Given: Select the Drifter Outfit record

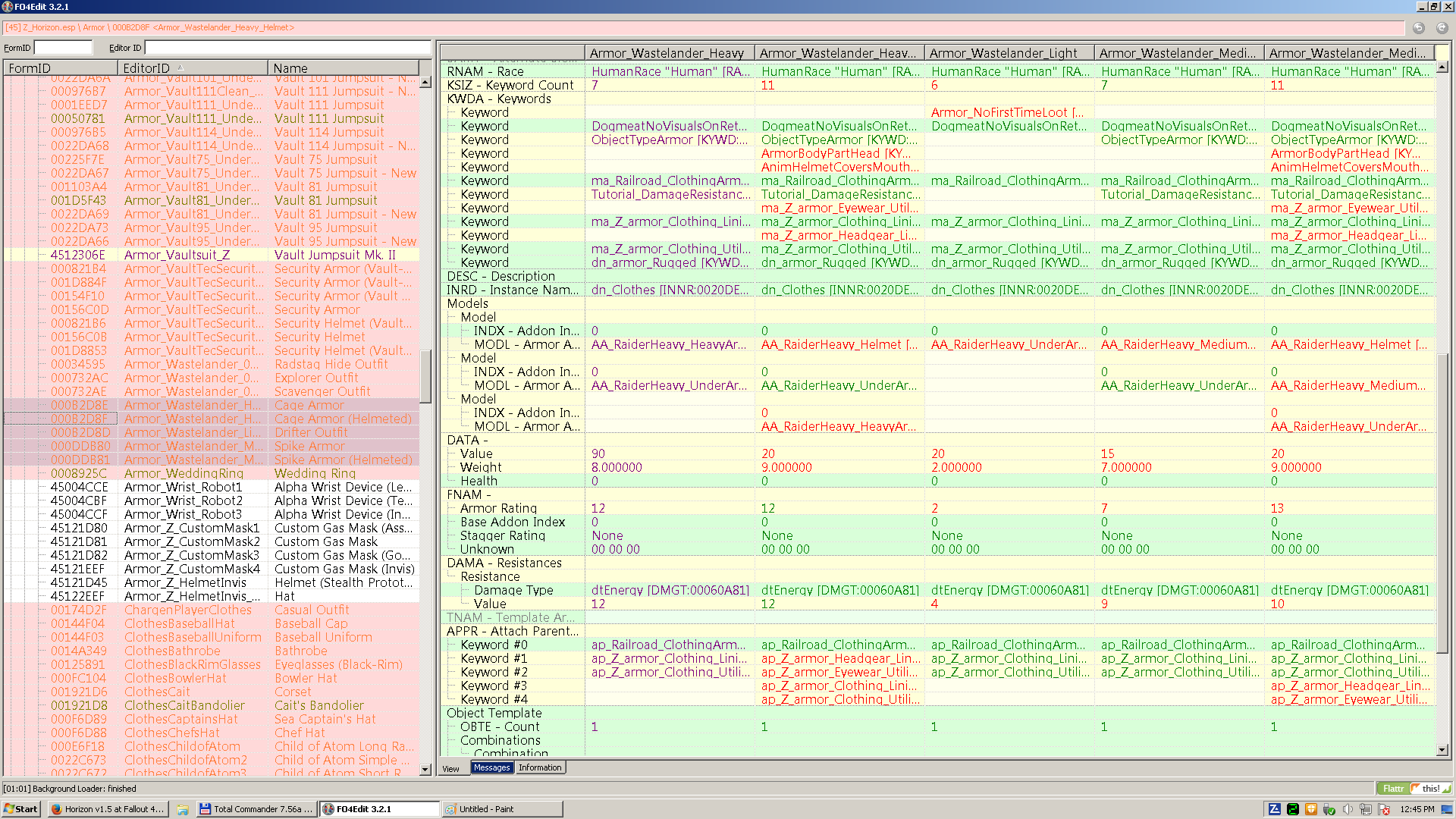Looking at the screenshot, I should (212, 432).
